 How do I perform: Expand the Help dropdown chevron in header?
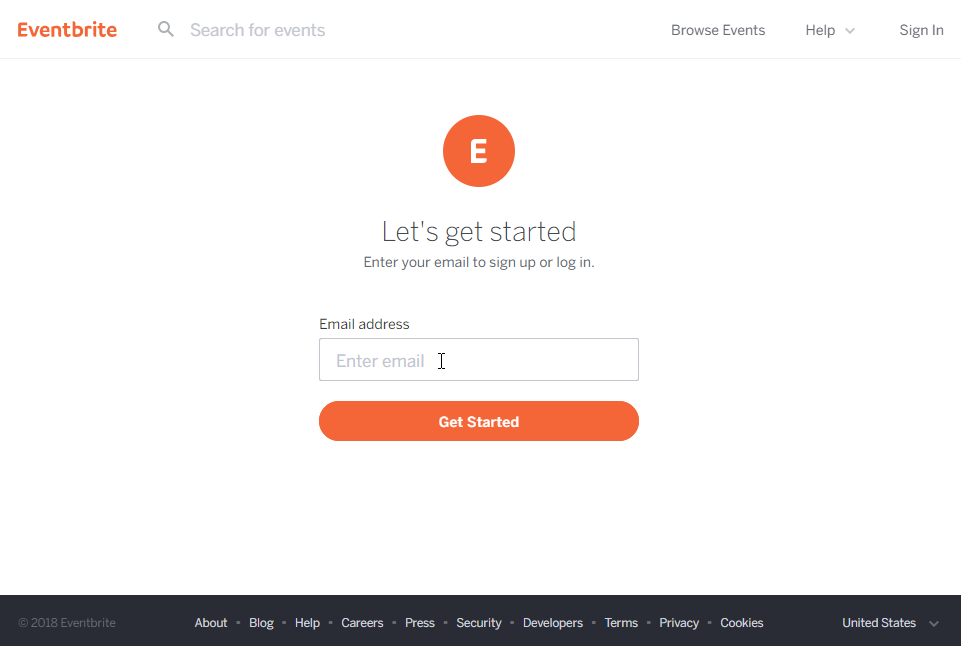849,31
